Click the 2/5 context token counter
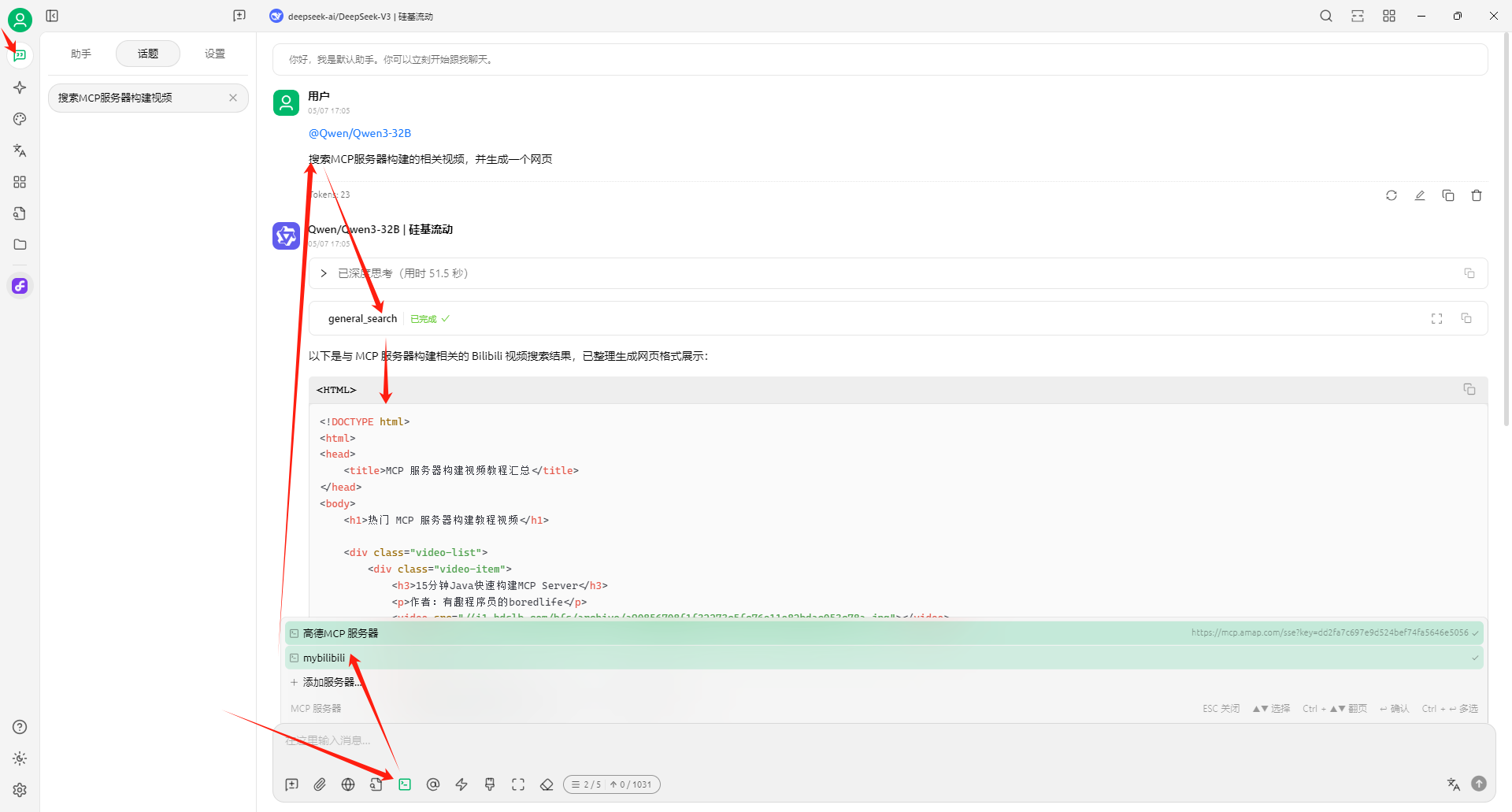Screen dimensions: 1512x812 point(612,784)
